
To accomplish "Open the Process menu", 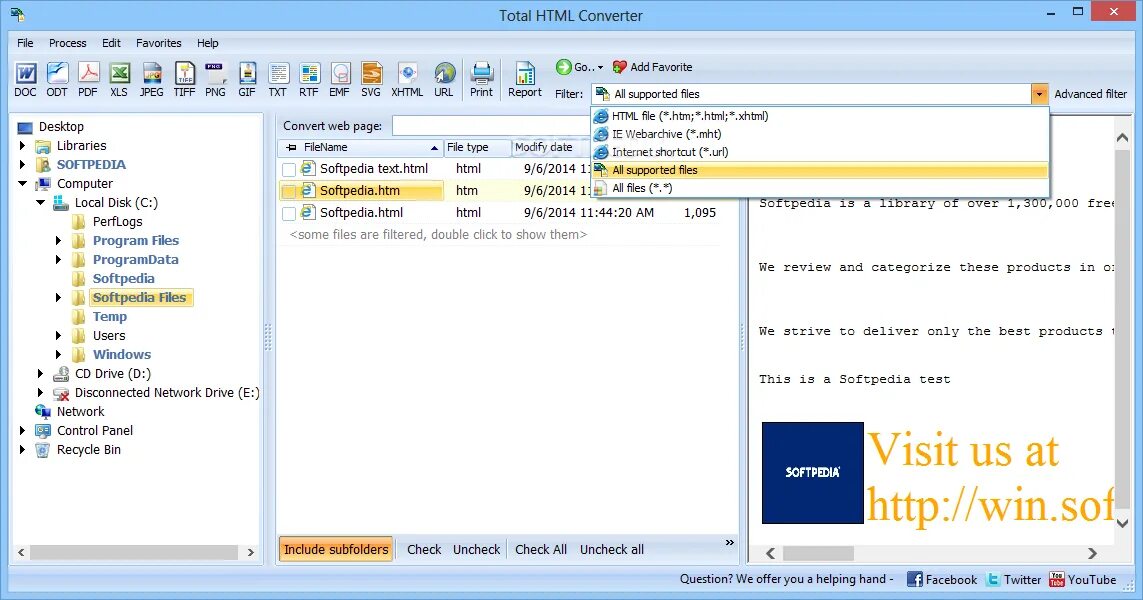I will pos(68,43).
